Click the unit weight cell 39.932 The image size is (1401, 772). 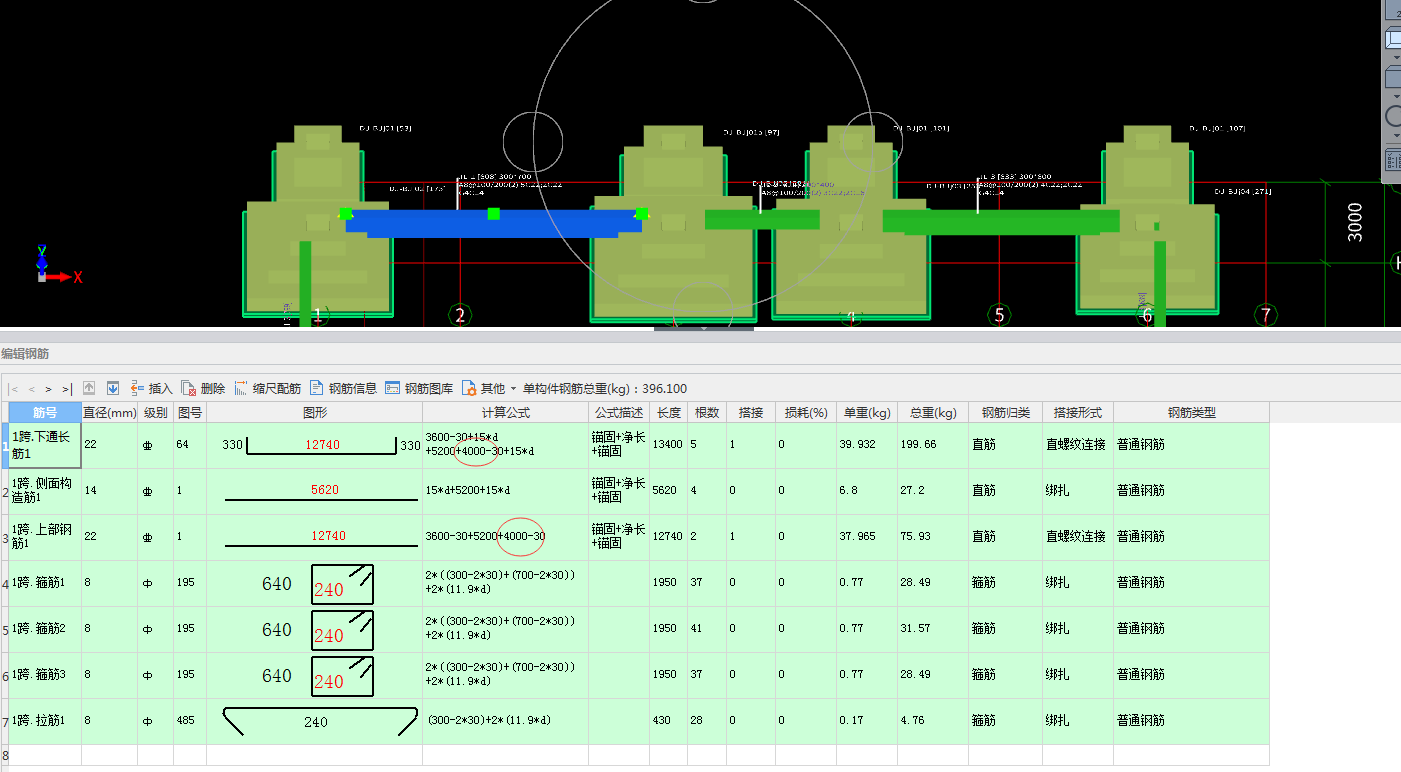click(x=867, y=445)
